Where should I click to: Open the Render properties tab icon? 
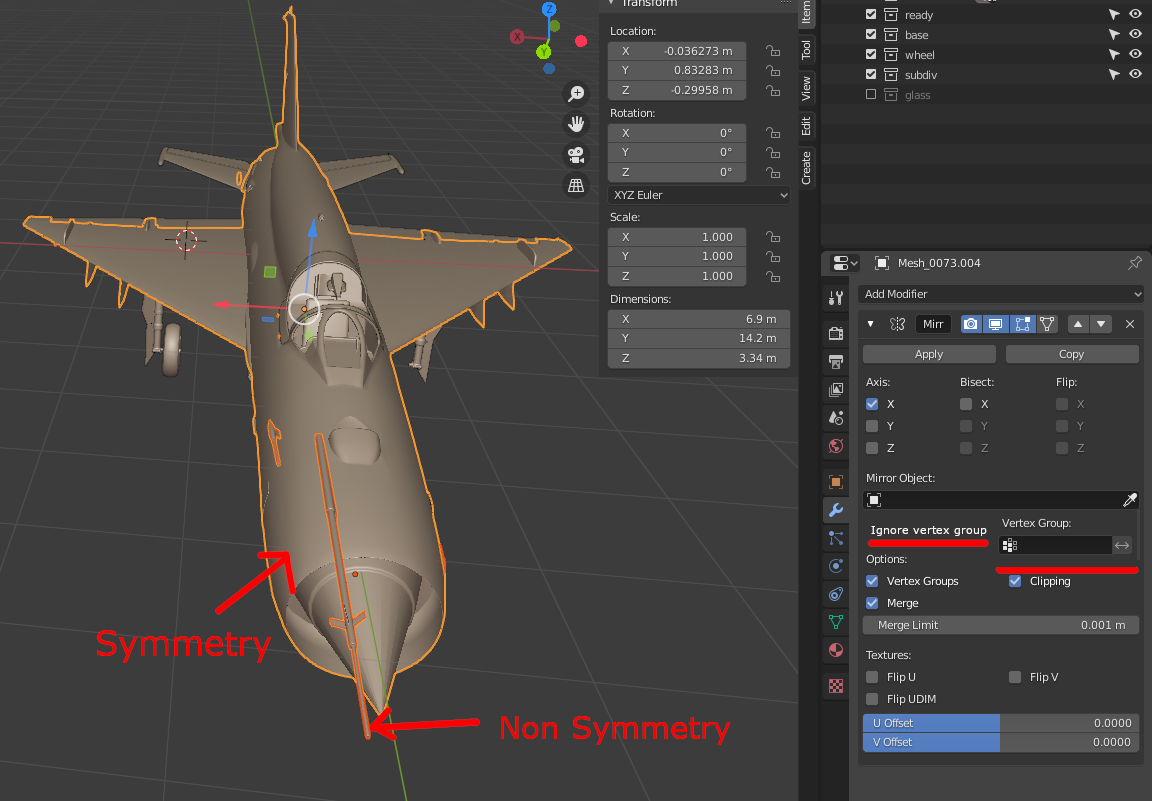[x=836, y=334]
